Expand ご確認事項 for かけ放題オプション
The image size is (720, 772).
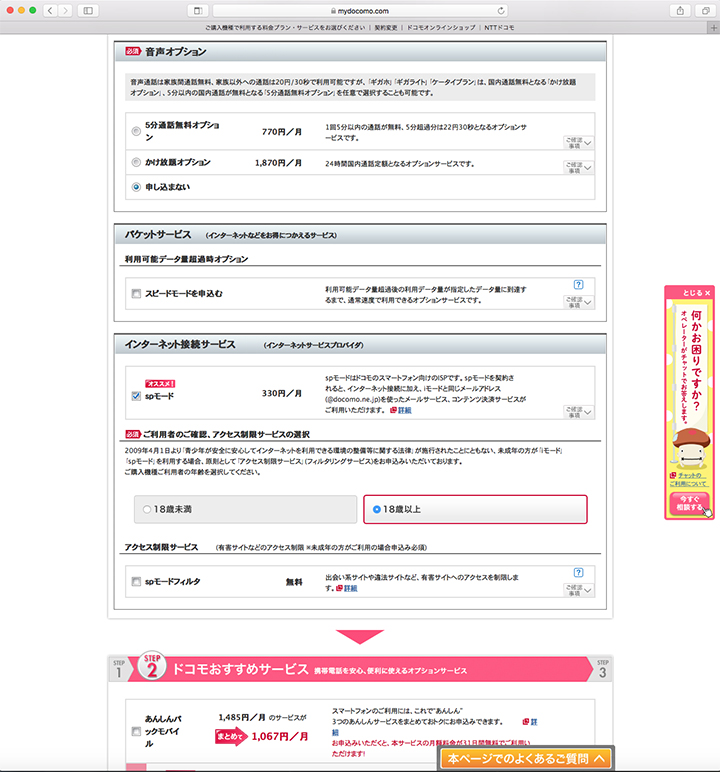click(x=579, y=167)
